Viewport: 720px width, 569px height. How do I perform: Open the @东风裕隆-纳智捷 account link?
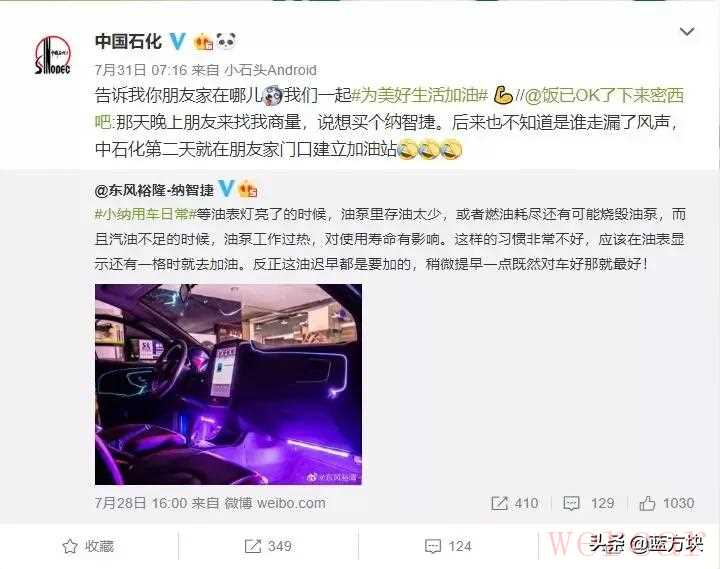coord(154,190)
